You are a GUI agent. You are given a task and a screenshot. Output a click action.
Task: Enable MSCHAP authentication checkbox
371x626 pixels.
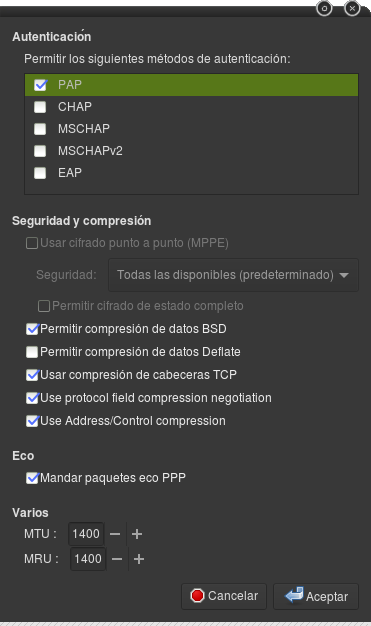point(40,129)
